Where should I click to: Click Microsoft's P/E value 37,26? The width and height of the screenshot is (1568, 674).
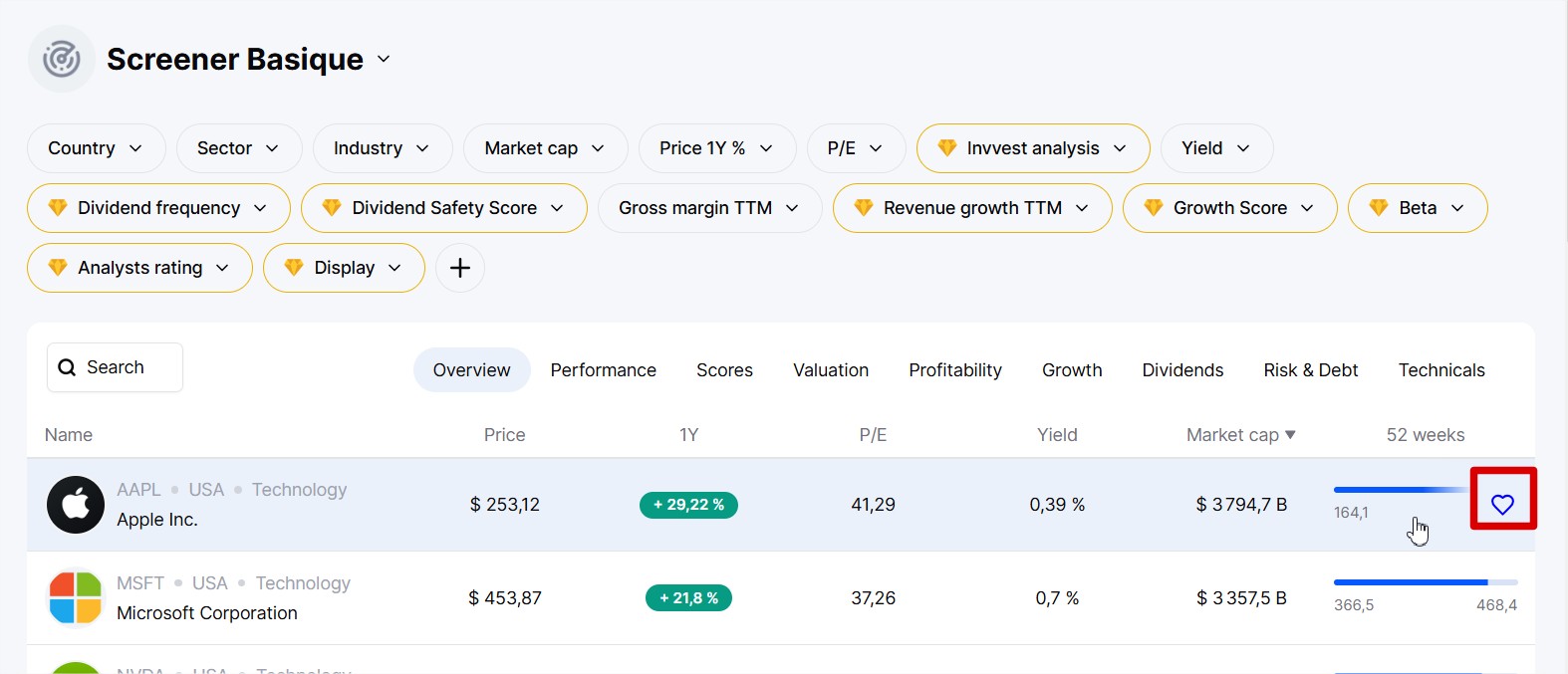(874, 598)
